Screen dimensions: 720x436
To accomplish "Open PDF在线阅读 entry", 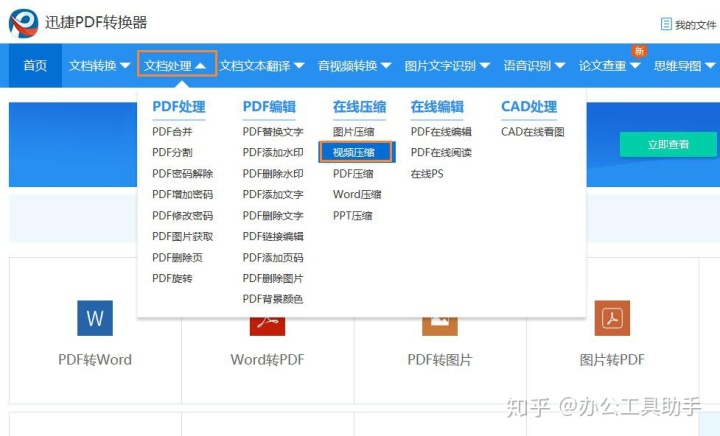I will [441, 152].
